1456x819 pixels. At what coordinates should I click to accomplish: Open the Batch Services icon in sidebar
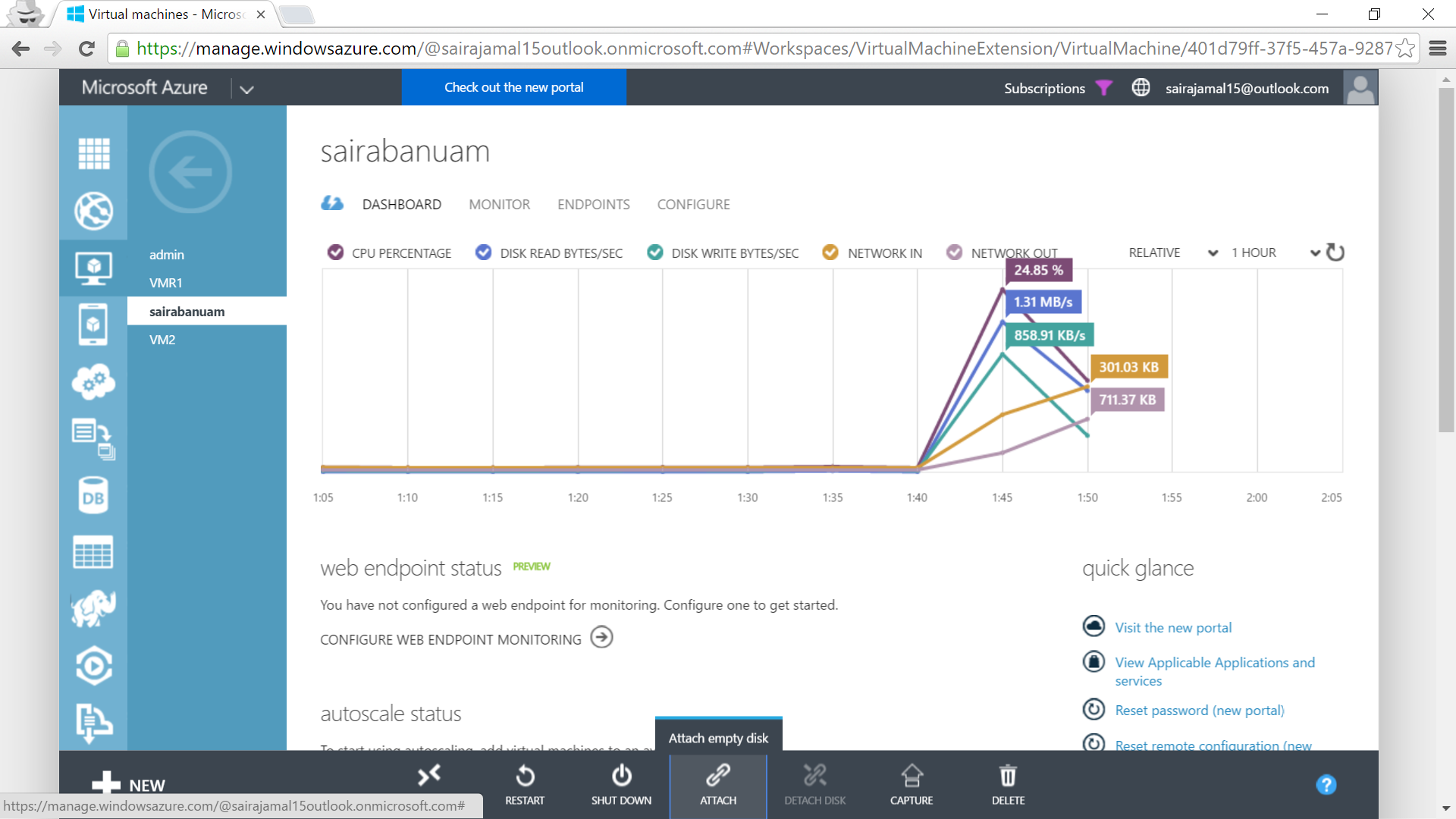[93, 439]
